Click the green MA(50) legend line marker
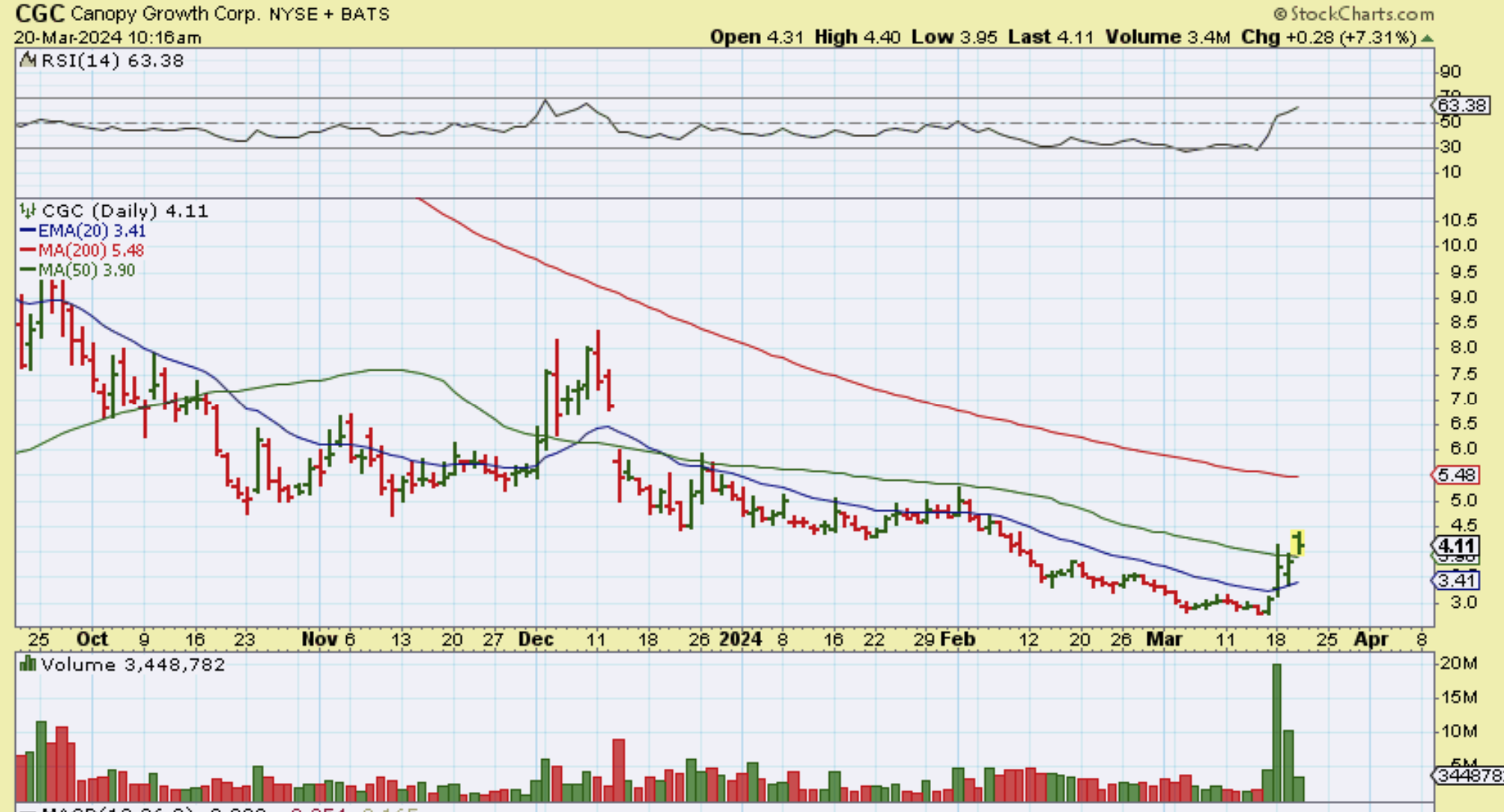This screenshot has width=1504, height=812. (x=27, y=270)
